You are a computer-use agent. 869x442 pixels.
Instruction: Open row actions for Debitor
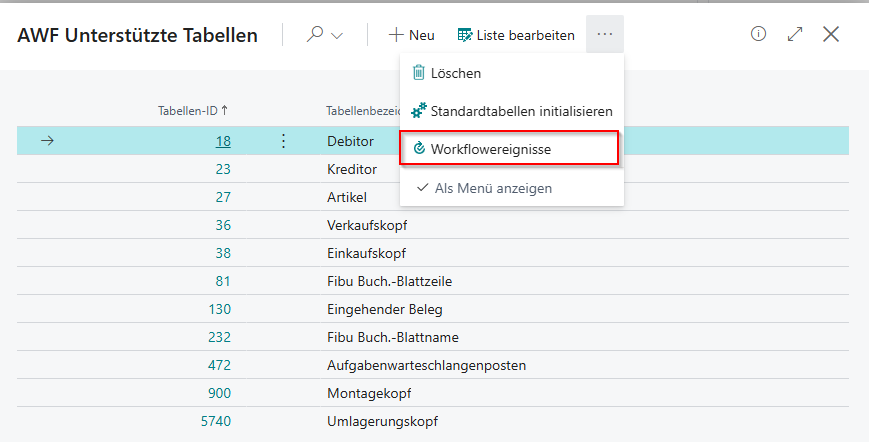283,142
